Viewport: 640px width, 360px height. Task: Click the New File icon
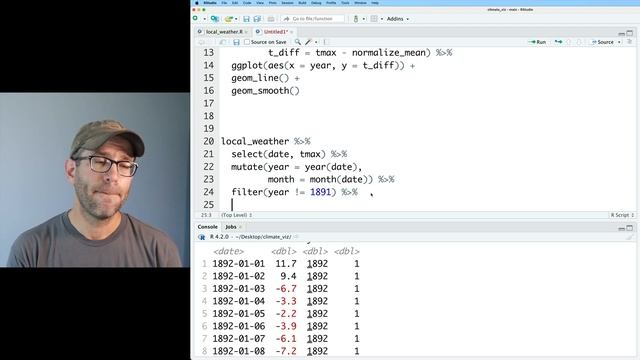tap(196, 18)
